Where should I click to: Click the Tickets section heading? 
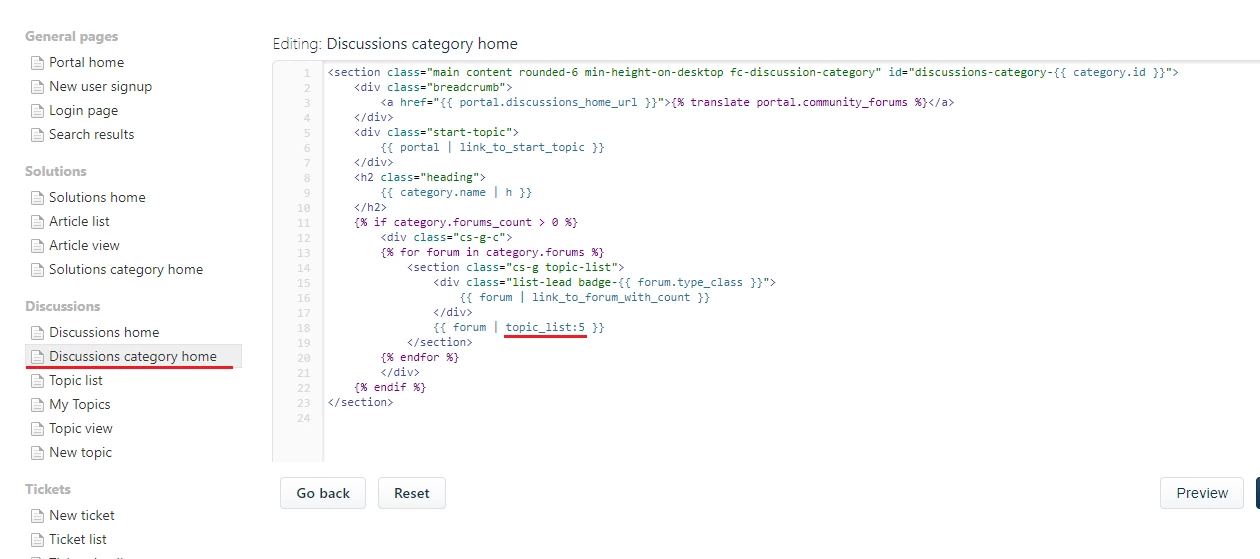(x=48, y=489)
